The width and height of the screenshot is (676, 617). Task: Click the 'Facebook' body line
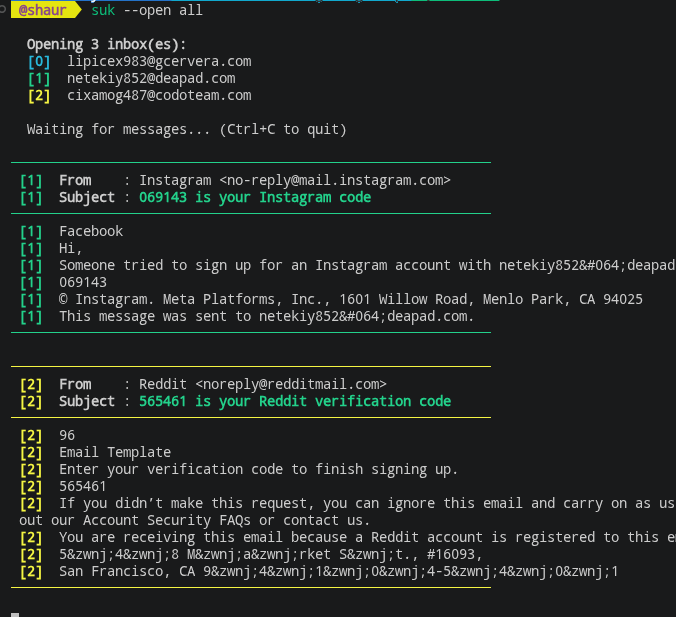pos(91,232)
